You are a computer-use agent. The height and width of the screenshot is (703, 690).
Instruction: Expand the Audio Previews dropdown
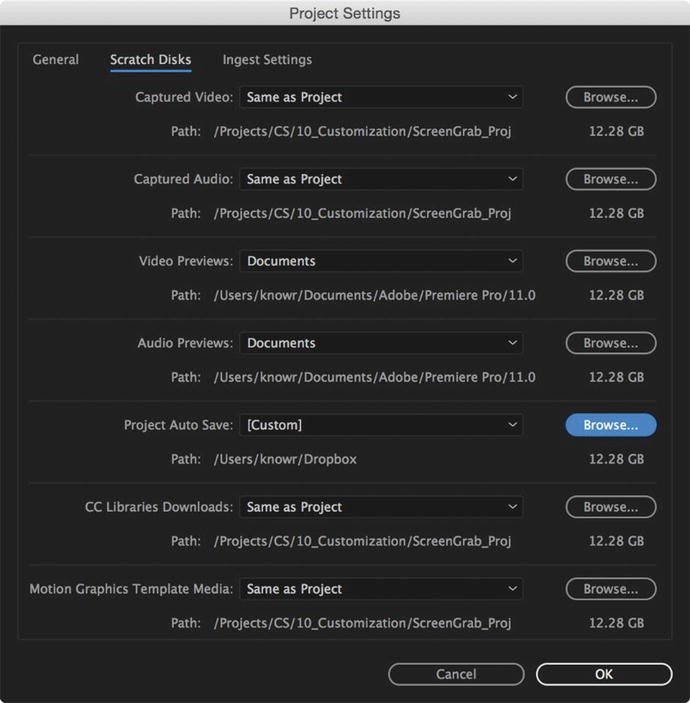point(381,343)
